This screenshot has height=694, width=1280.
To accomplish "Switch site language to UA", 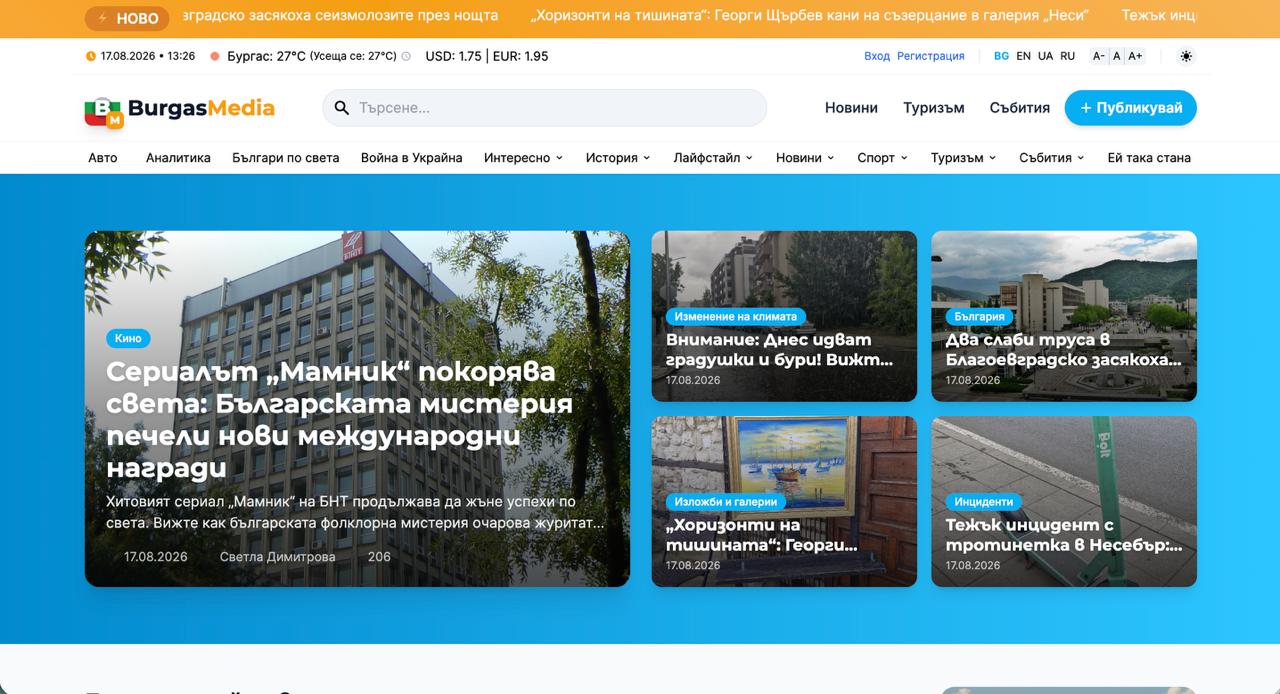I will 1045,56.
